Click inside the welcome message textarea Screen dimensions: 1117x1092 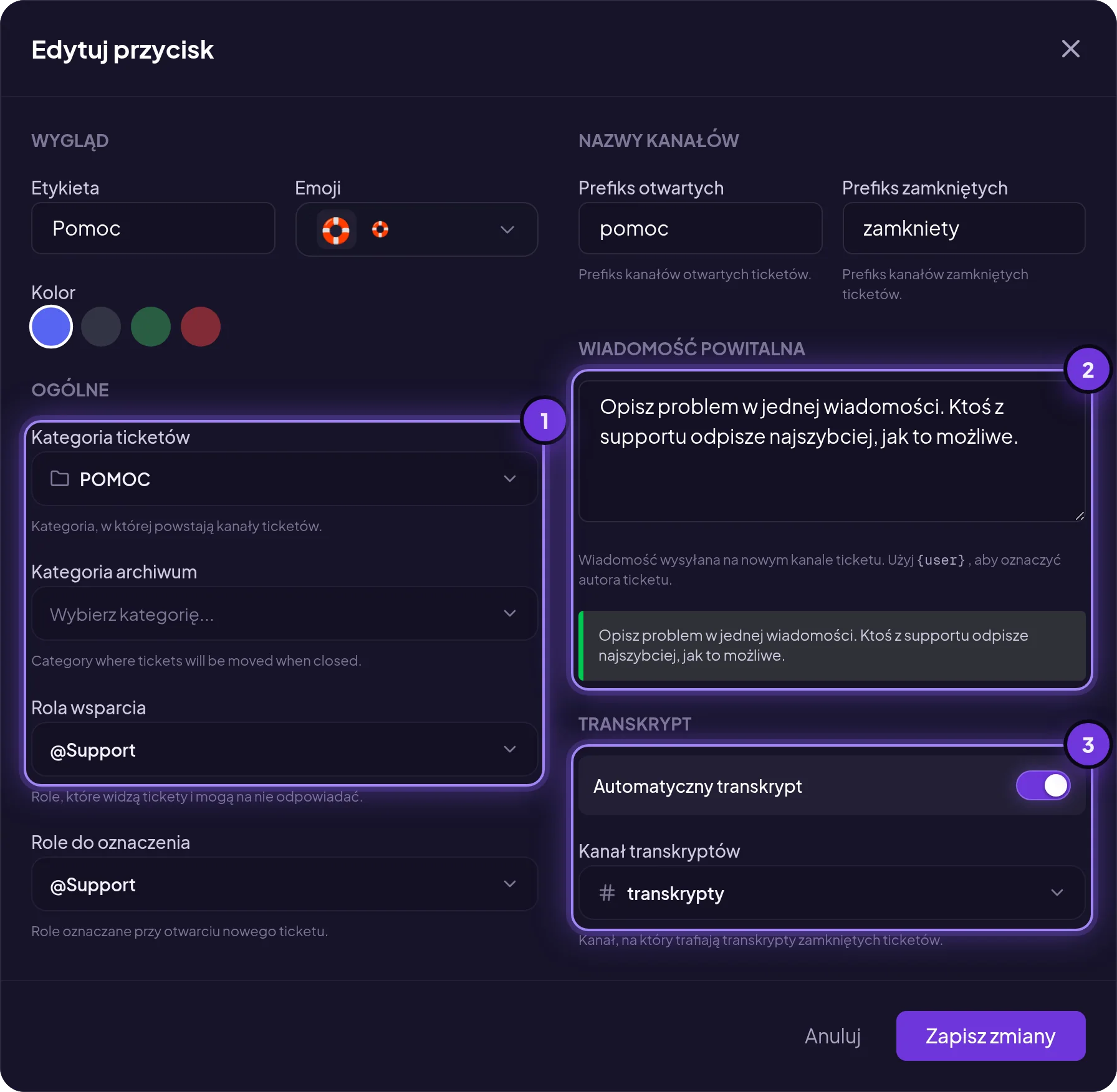pos(832,451)
